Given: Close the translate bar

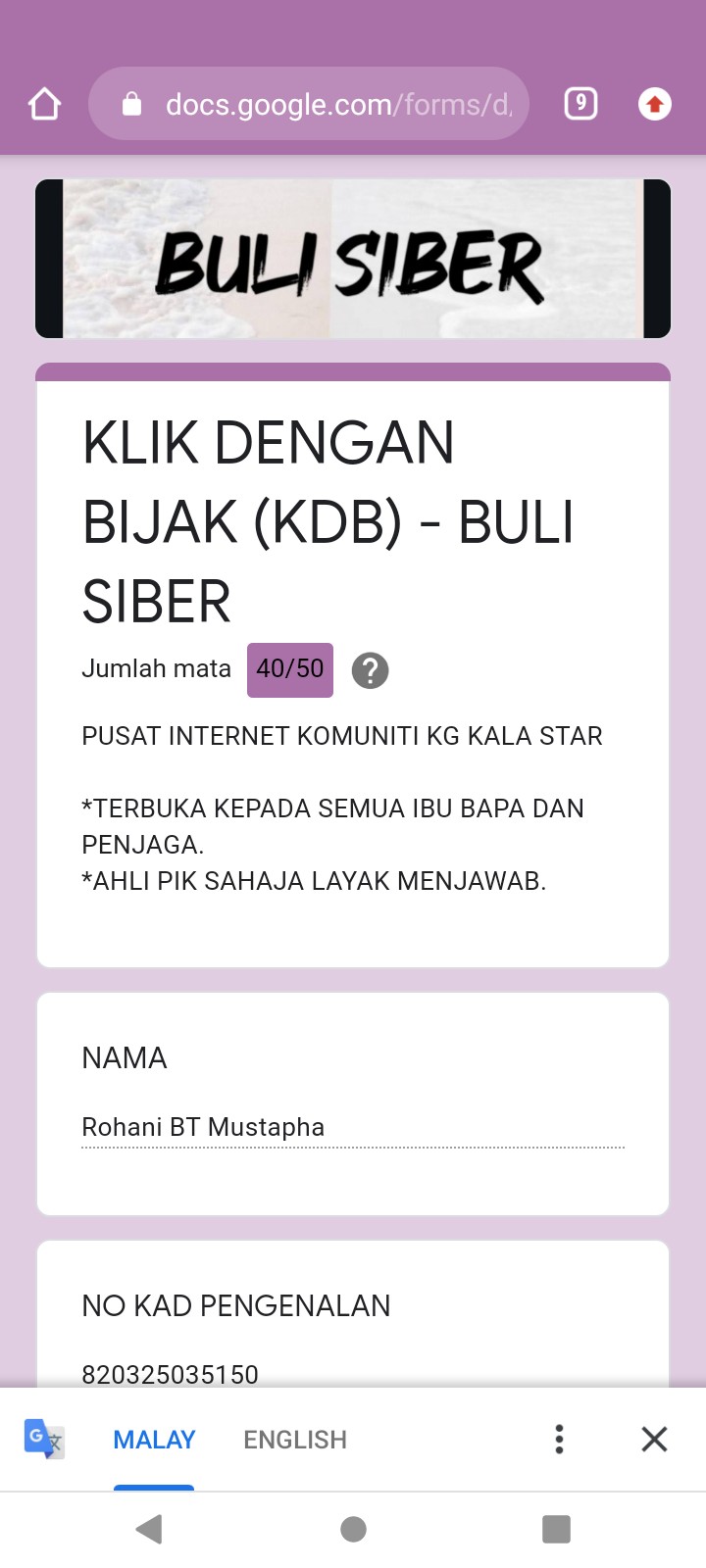Looking at the screenshot, I should pos(654,1439).
